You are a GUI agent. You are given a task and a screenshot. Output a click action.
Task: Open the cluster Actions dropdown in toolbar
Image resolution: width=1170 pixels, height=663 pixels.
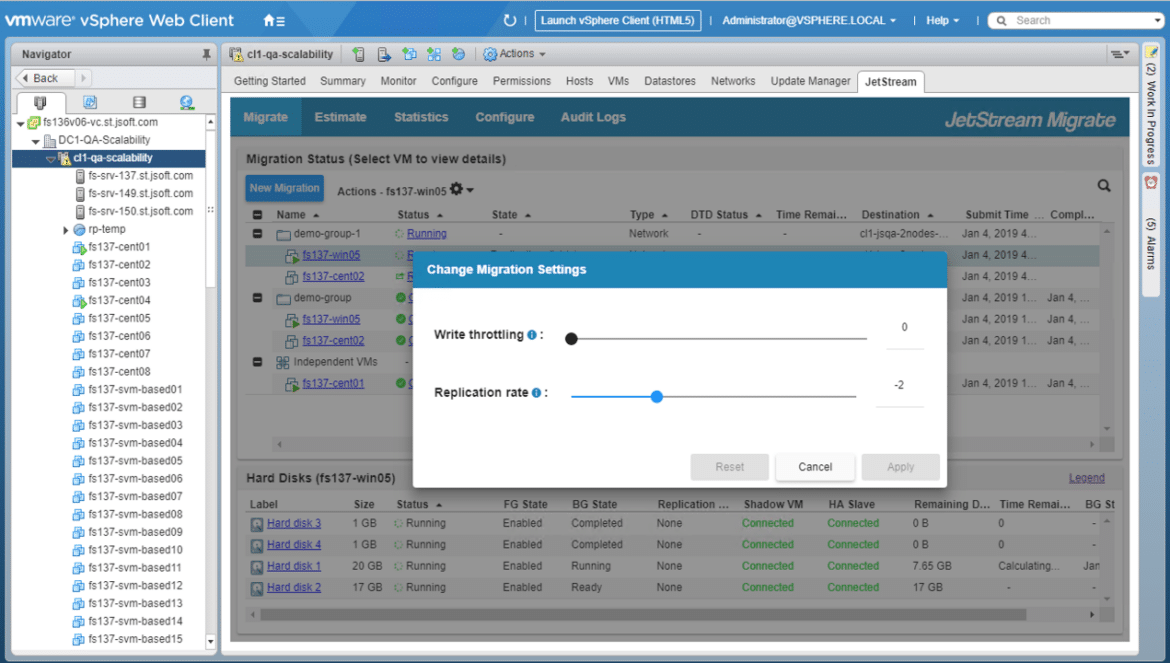(x=514, y=54)
